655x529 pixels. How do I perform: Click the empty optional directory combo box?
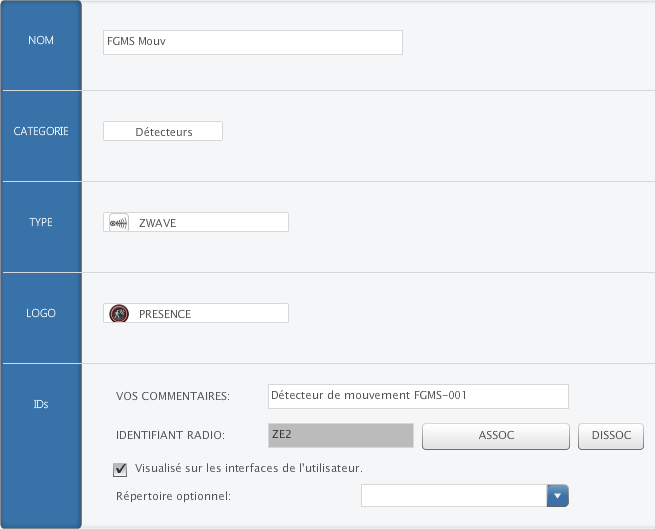454,495
